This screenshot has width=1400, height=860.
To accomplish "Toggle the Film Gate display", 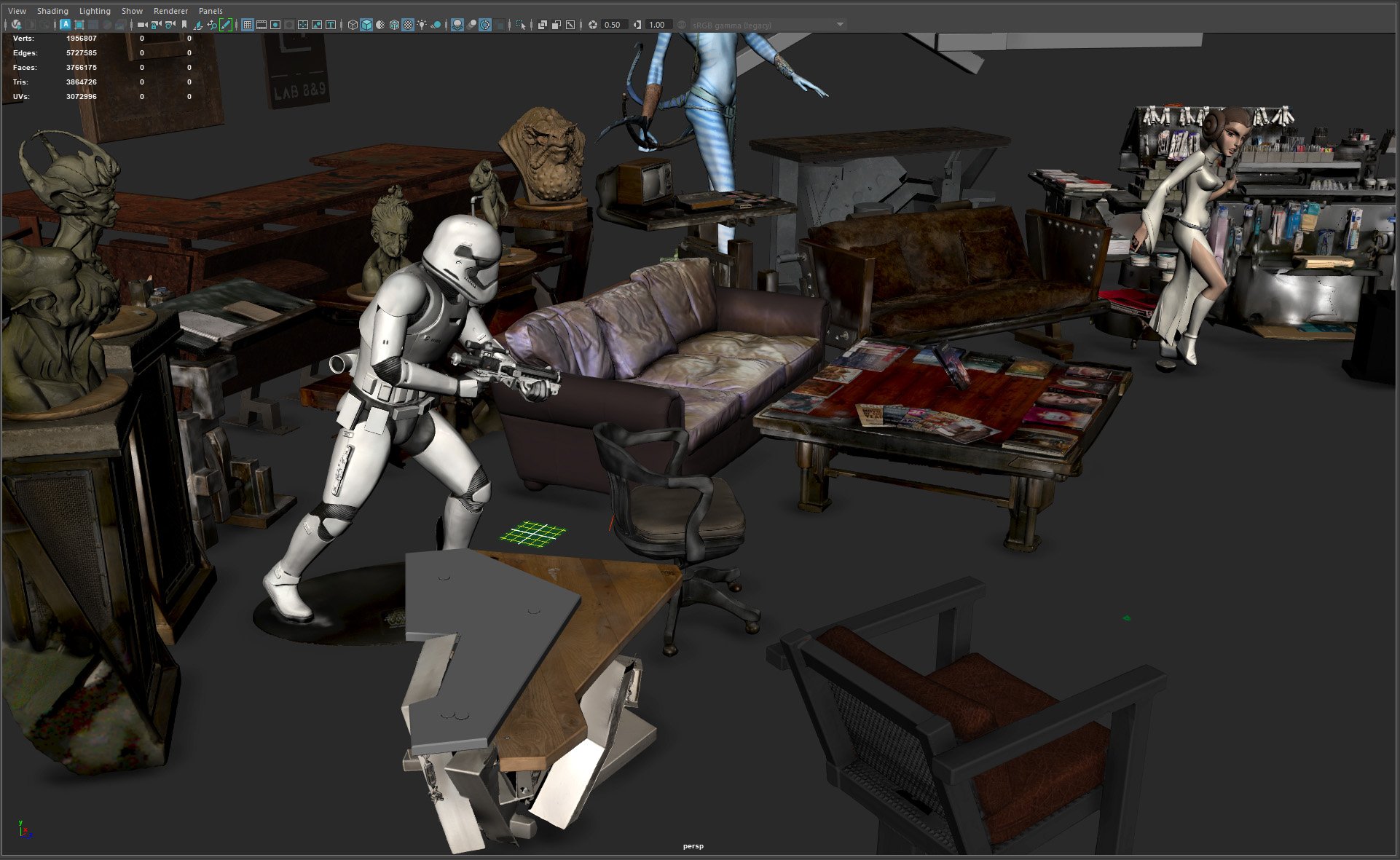I will point(261,25).
